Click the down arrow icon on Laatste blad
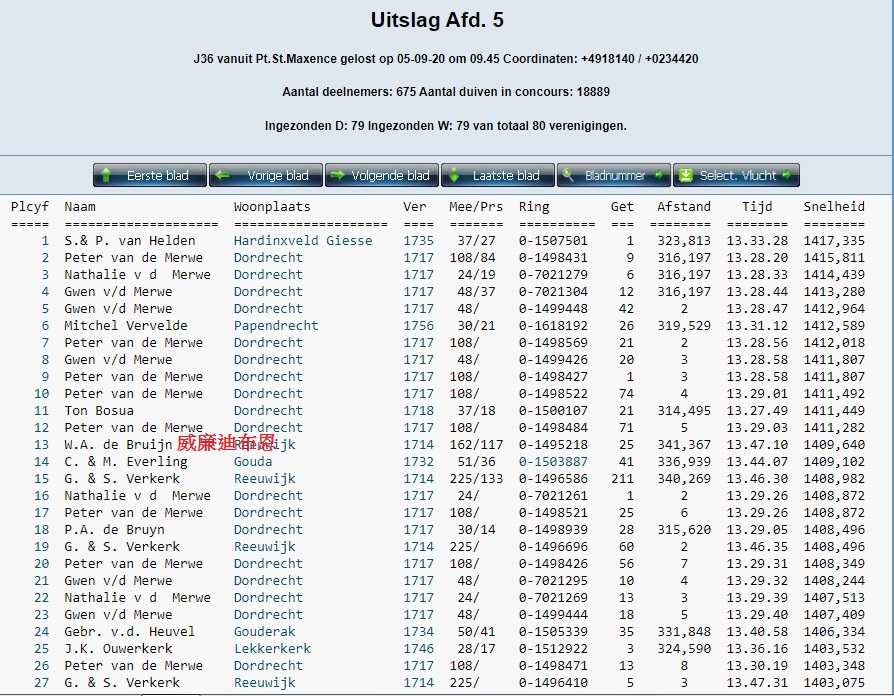The width and height of the screenshot is (894, 696). (x=454, y=176)
